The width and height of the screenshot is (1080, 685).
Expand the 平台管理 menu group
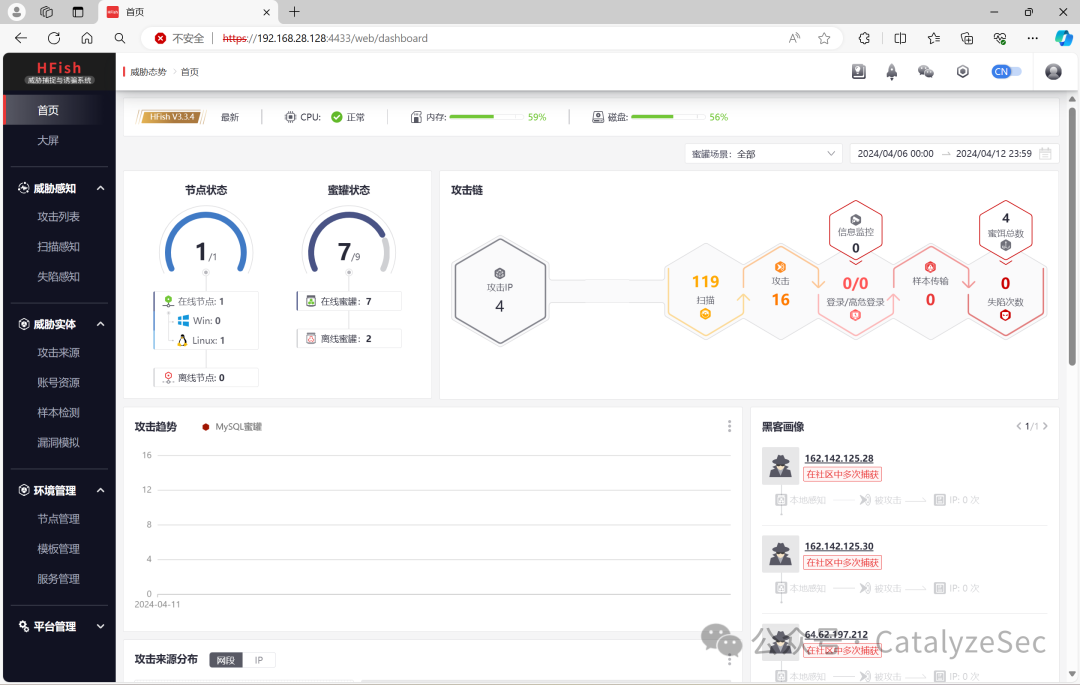101,626
